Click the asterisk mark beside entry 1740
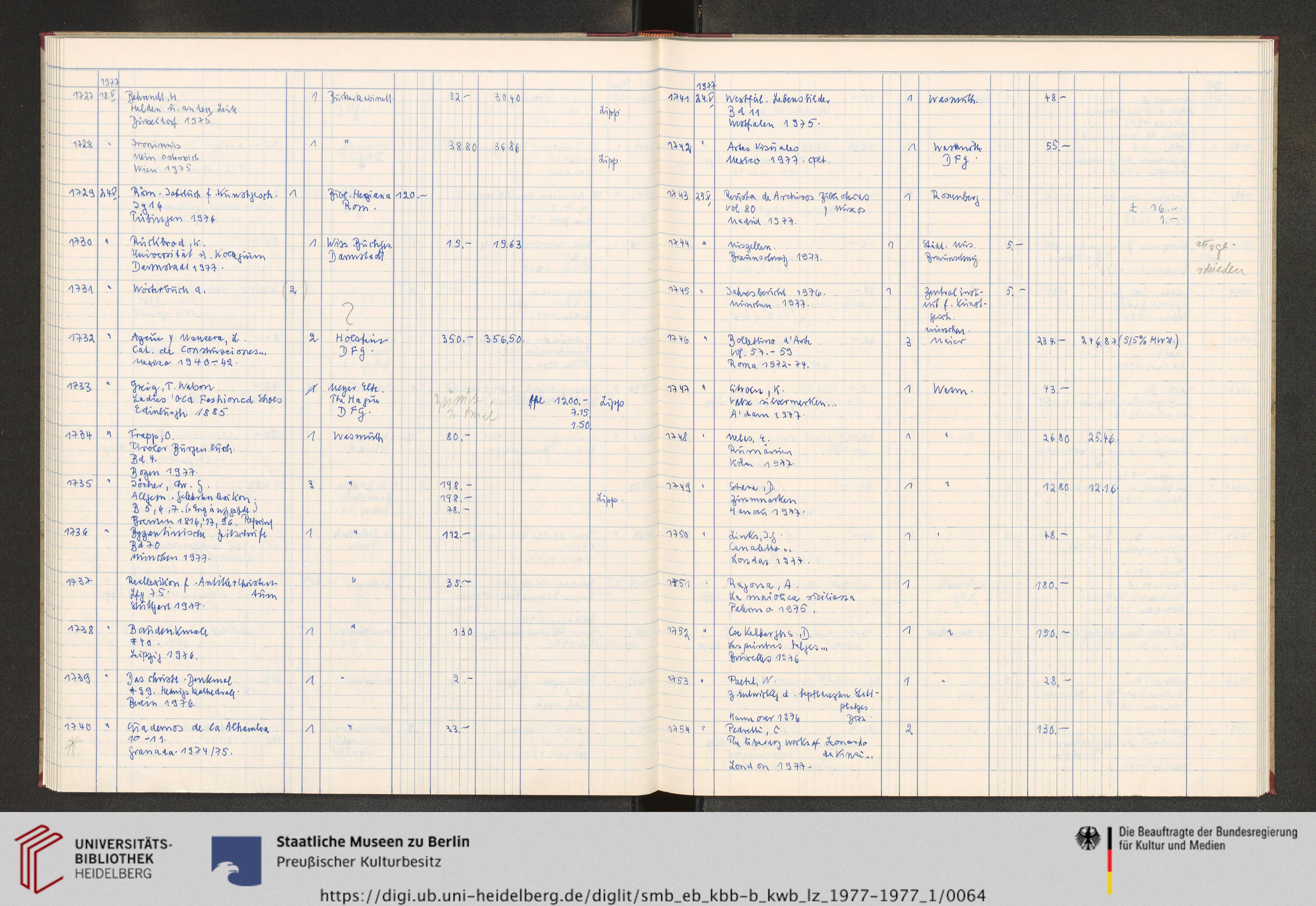This screenshot has height=906, width=1316. (73, 746)
